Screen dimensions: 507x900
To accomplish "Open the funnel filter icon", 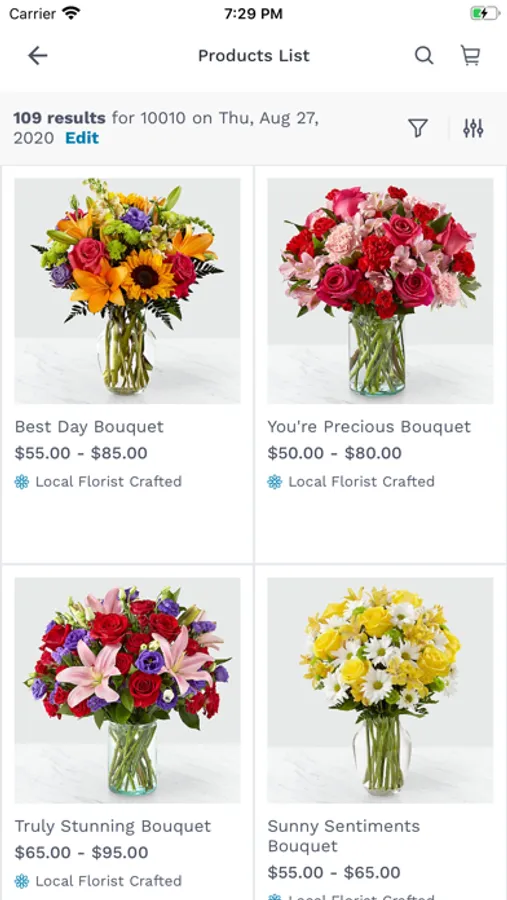I will tap(418, 128).
